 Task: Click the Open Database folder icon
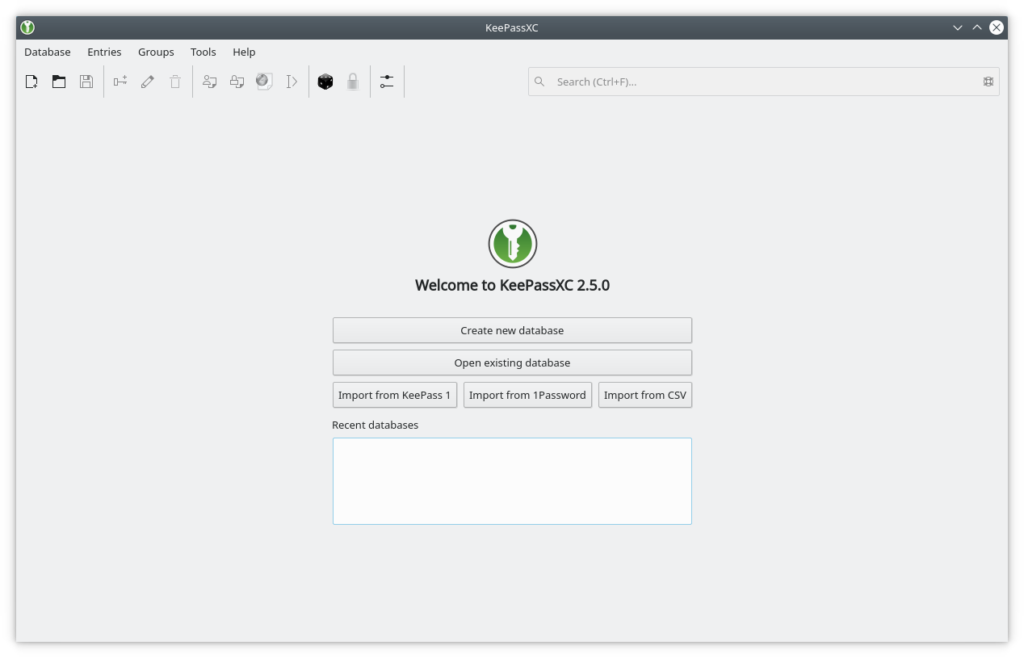pyautogui.click(x=59, y=82)
